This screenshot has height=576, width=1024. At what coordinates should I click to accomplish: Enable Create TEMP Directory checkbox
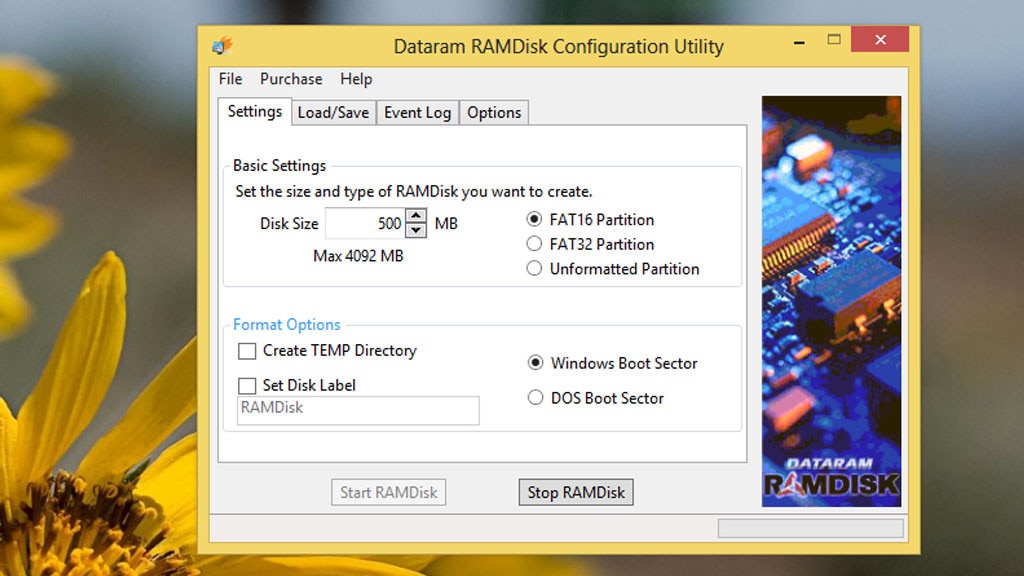tap(247, 351)
